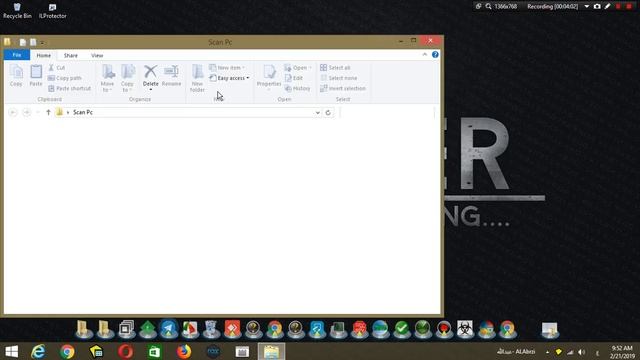Screen dimensions: 640x360
Task: Click the recorder pencil annotate icon
Action: pyautogui.click(x=608, y=6)
